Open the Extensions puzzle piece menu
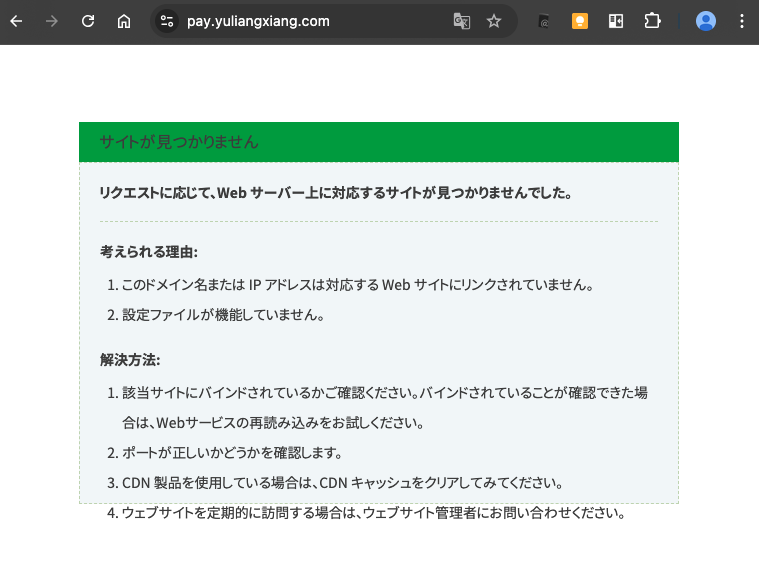This screenshot has width=759, height=577. click(x=652, y=21)
